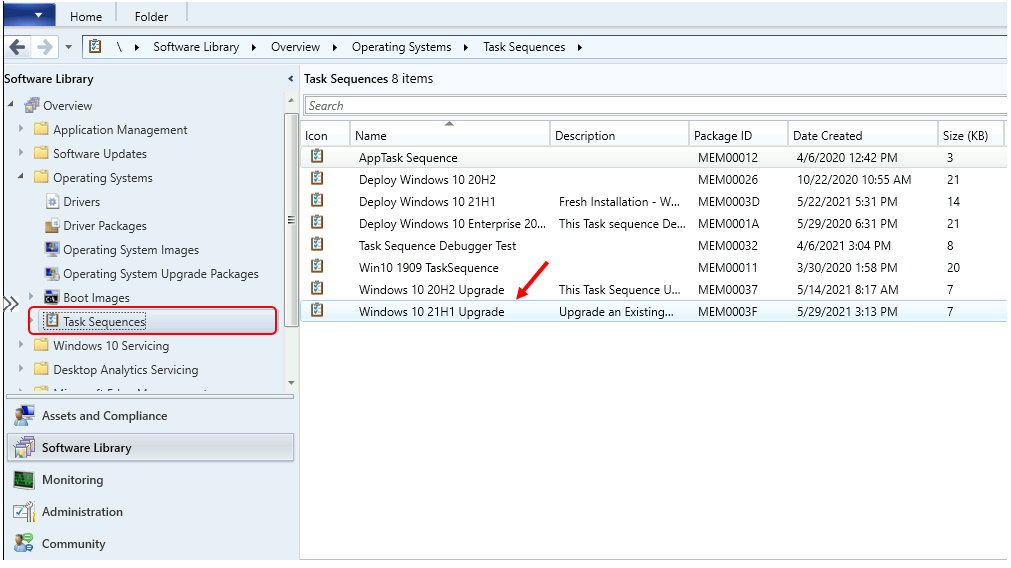Viewport: 1011px width, 568px height.
Task: Sort by the Date Created column
Action: click(x=863, y=135)
